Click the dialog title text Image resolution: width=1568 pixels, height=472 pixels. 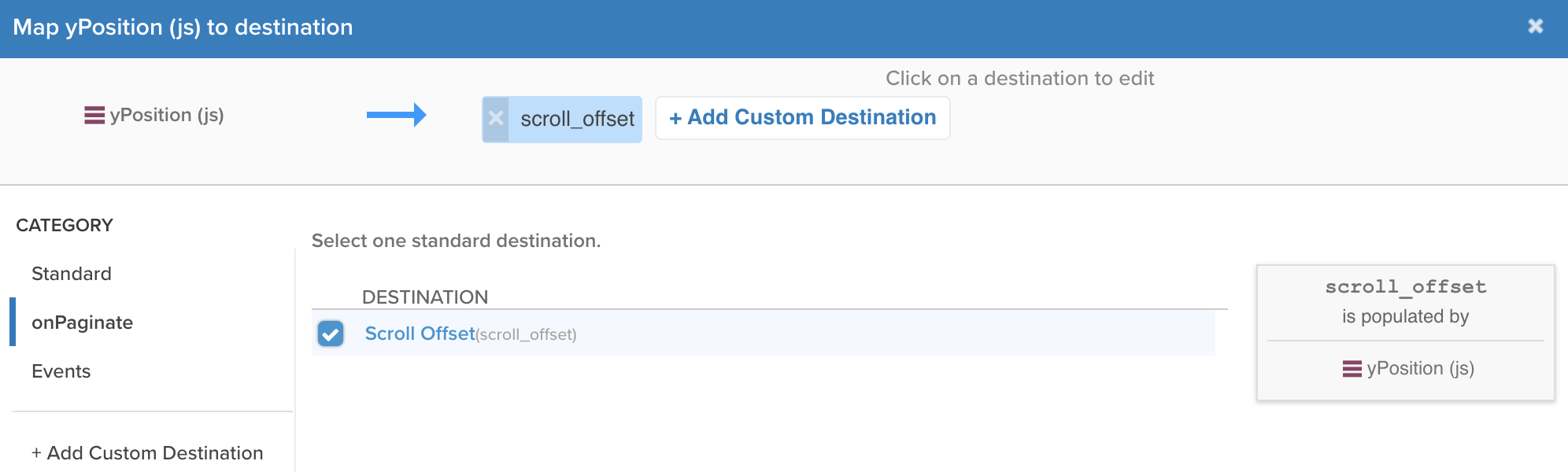pos(183,28)
